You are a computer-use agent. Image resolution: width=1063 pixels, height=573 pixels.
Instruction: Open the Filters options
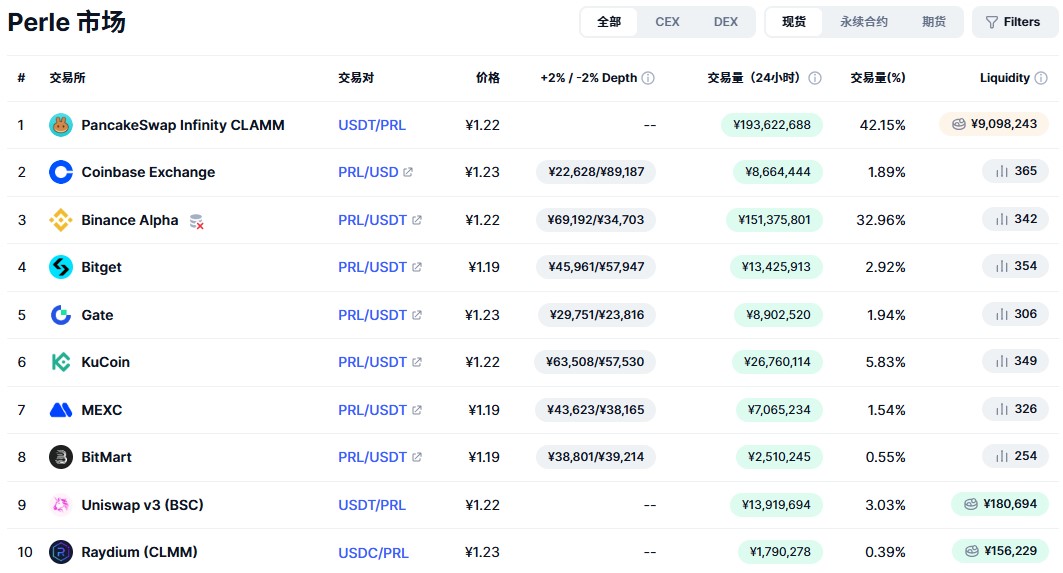point(1013,22)
